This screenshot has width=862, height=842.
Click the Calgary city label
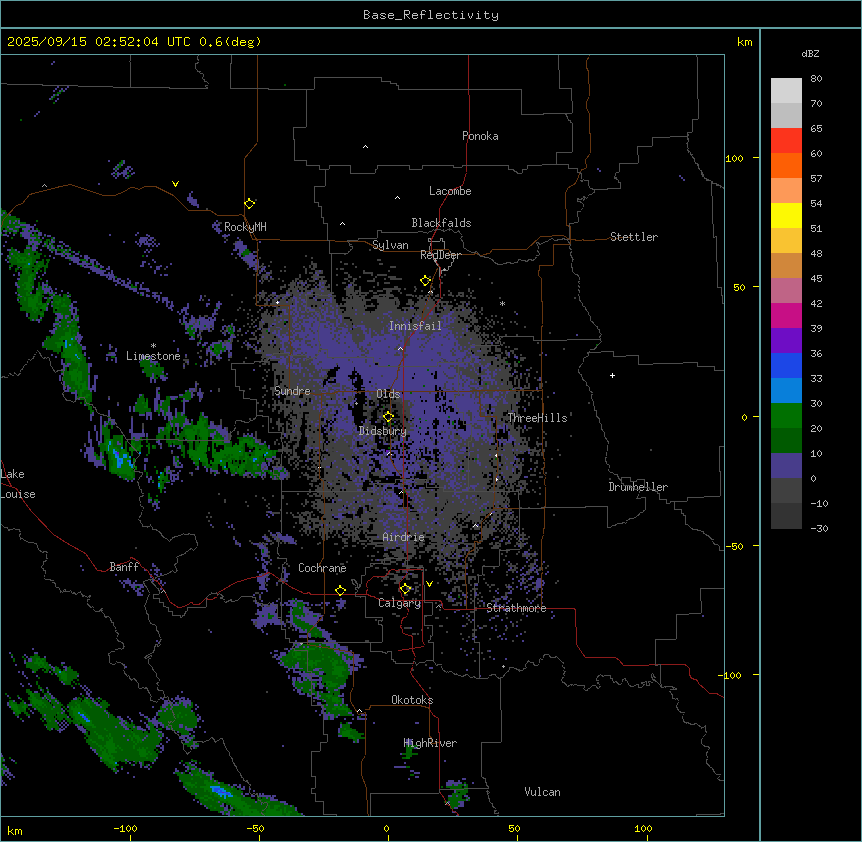(400, 603)
